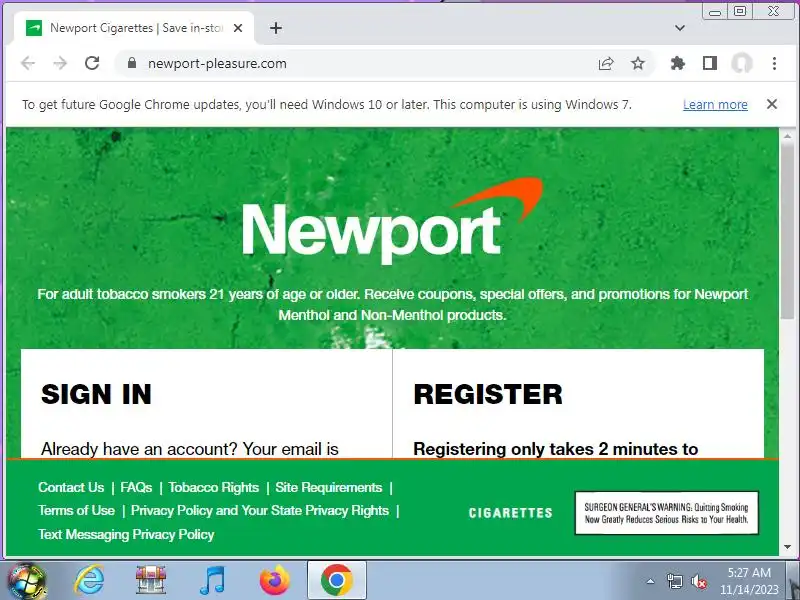Click the SIGN IN heading
800x600 pixels.
[96, 394]
